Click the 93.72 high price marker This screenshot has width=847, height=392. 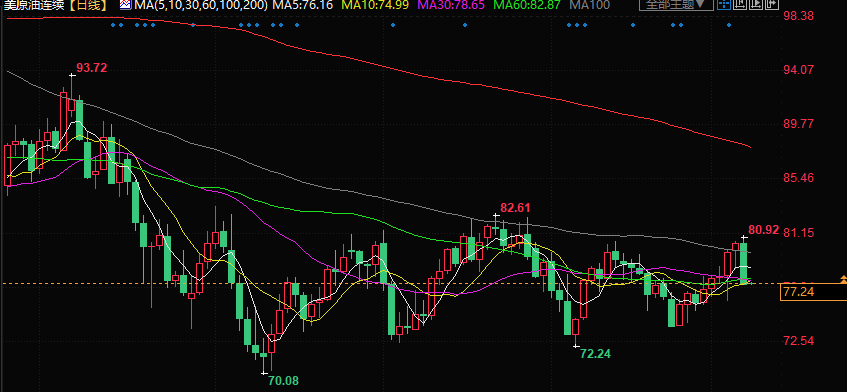click(92, 68)
